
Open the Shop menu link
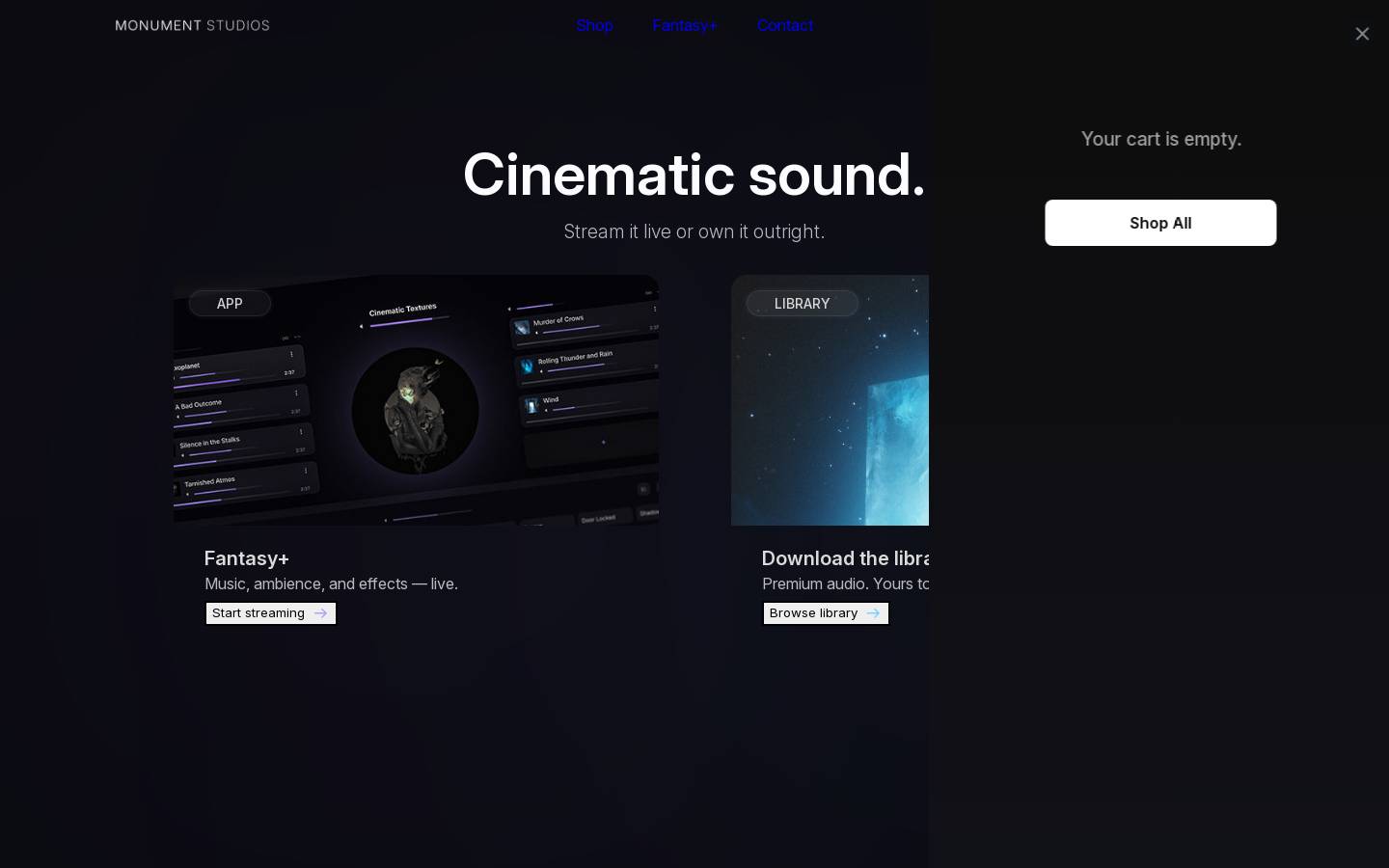[594, 25]
